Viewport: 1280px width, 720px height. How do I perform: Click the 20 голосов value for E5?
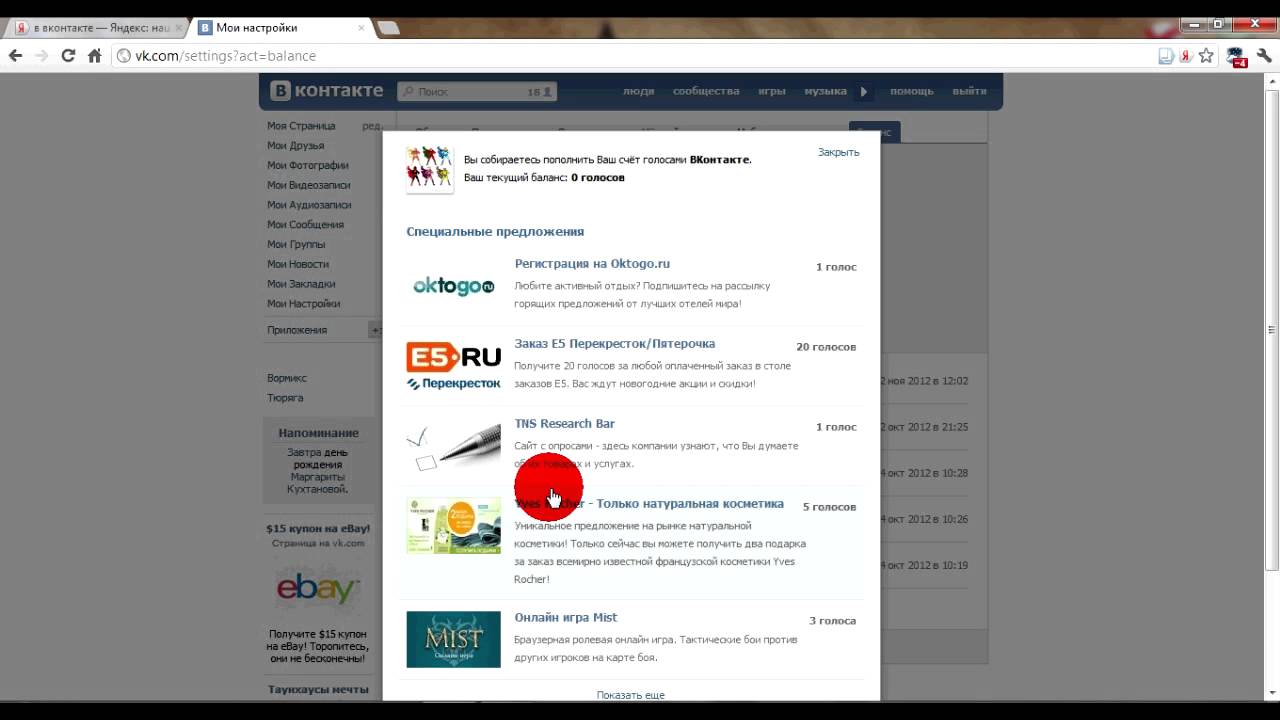[x=826, y=347]
